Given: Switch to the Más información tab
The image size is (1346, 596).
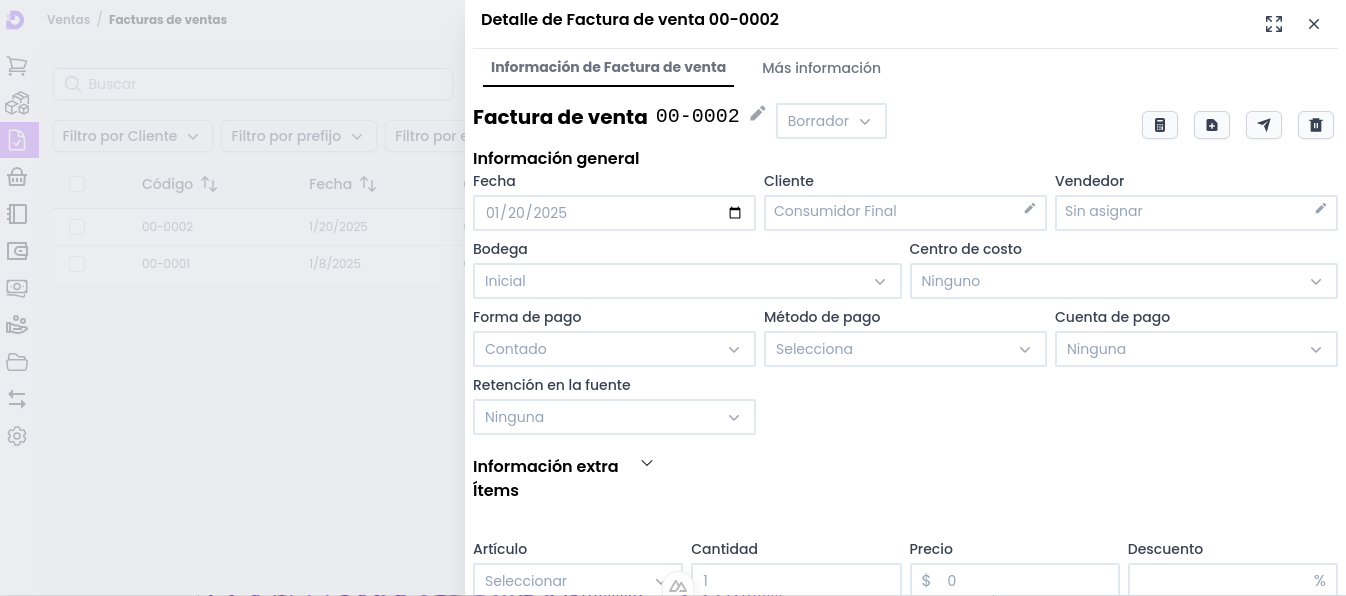Looking at the screenshot, I should tap(821, 68).
